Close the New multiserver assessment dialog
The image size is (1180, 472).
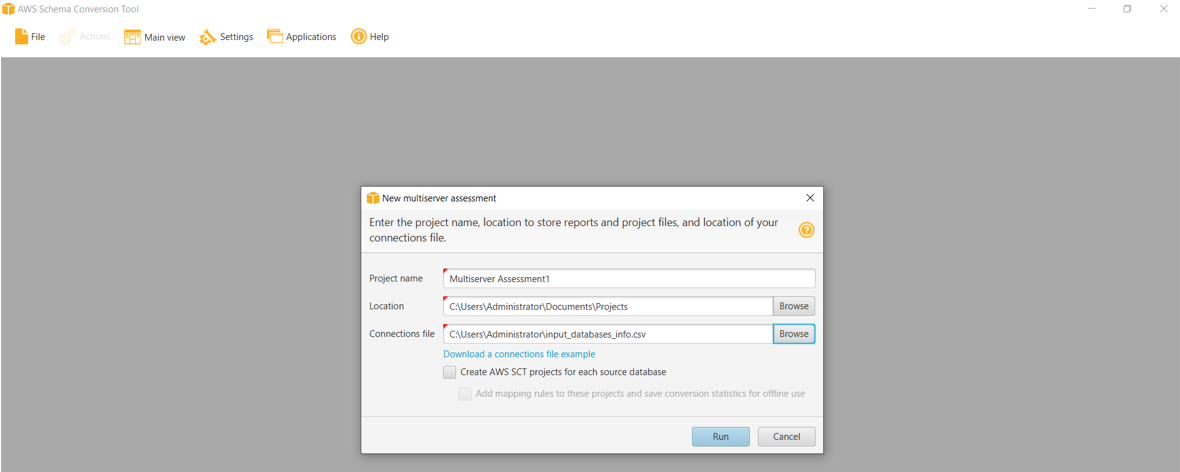coord(810,198)
